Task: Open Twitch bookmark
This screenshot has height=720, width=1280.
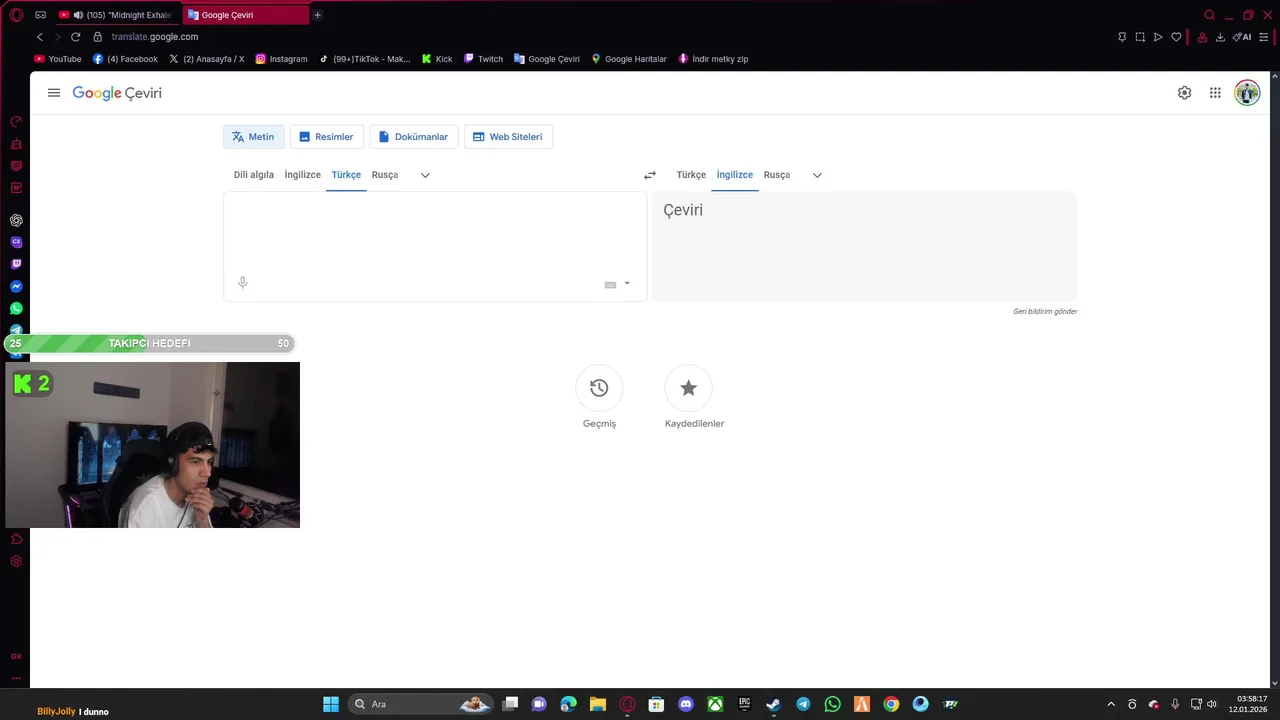Action: coord(483,59)
